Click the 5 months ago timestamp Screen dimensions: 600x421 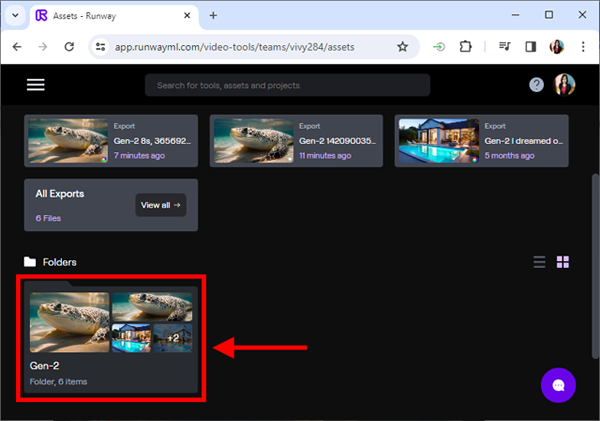[509, 155]
